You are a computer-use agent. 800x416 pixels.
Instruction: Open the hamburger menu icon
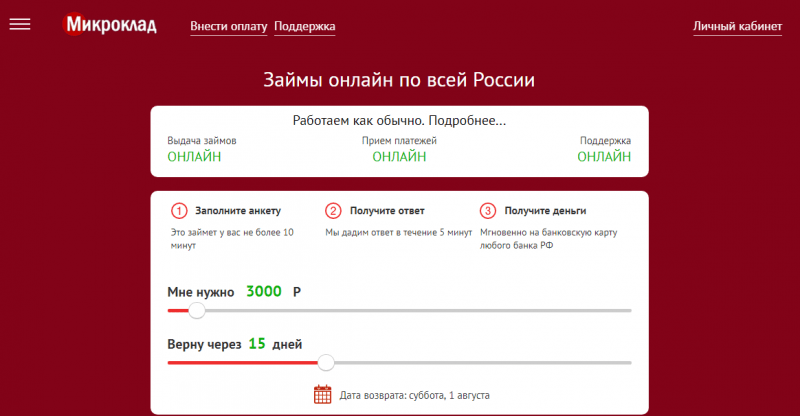click(20, 24)
